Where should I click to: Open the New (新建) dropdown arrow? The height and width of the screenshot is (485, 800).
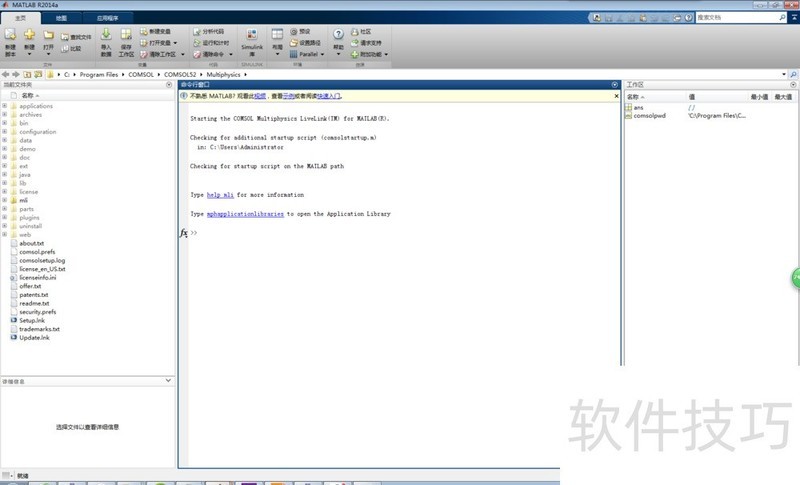(29, 55)
